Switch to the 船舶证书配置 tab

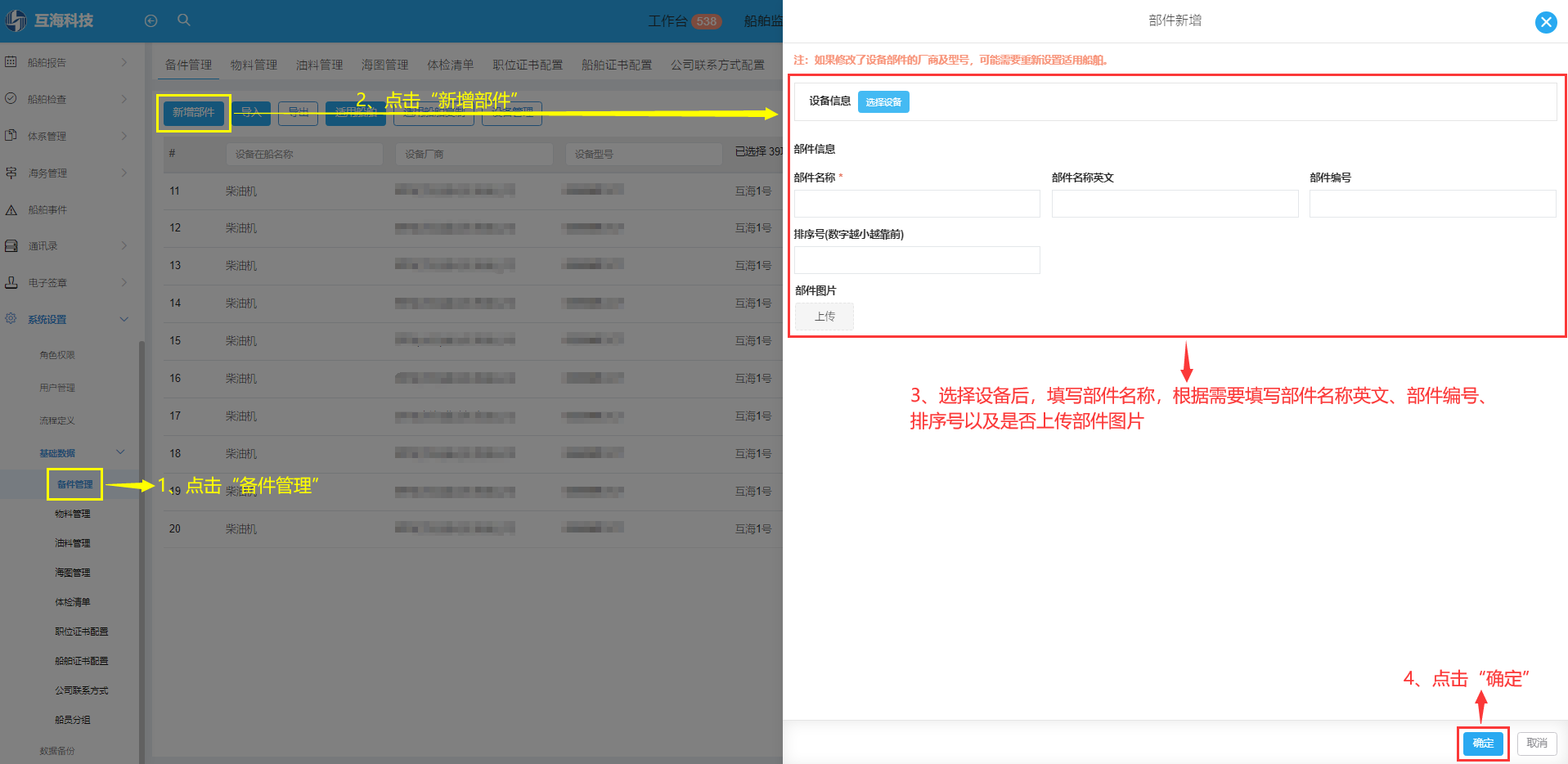[617, 65]
